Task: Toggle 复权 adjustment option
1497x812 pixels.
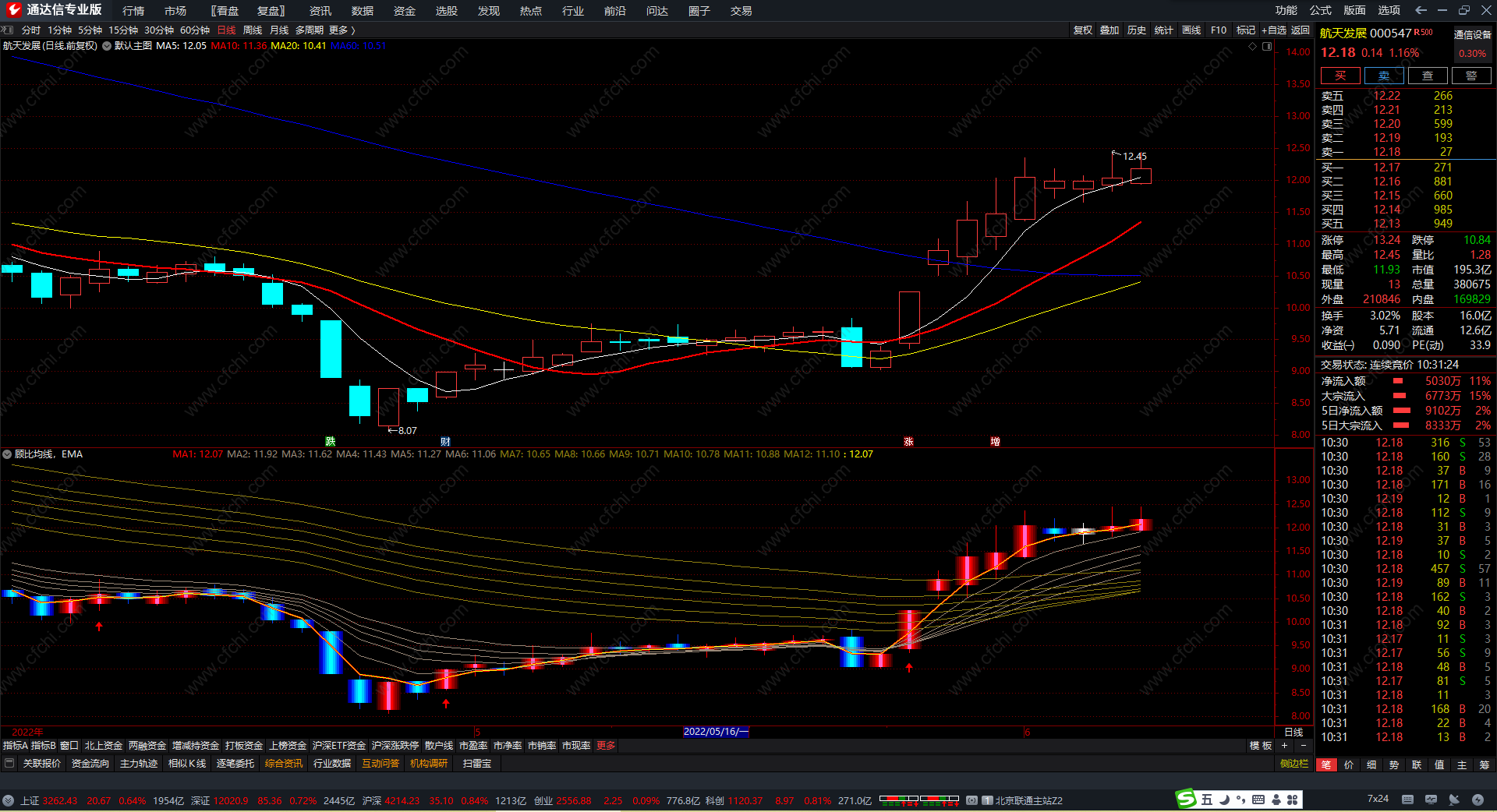Action: coord(1083,30)
